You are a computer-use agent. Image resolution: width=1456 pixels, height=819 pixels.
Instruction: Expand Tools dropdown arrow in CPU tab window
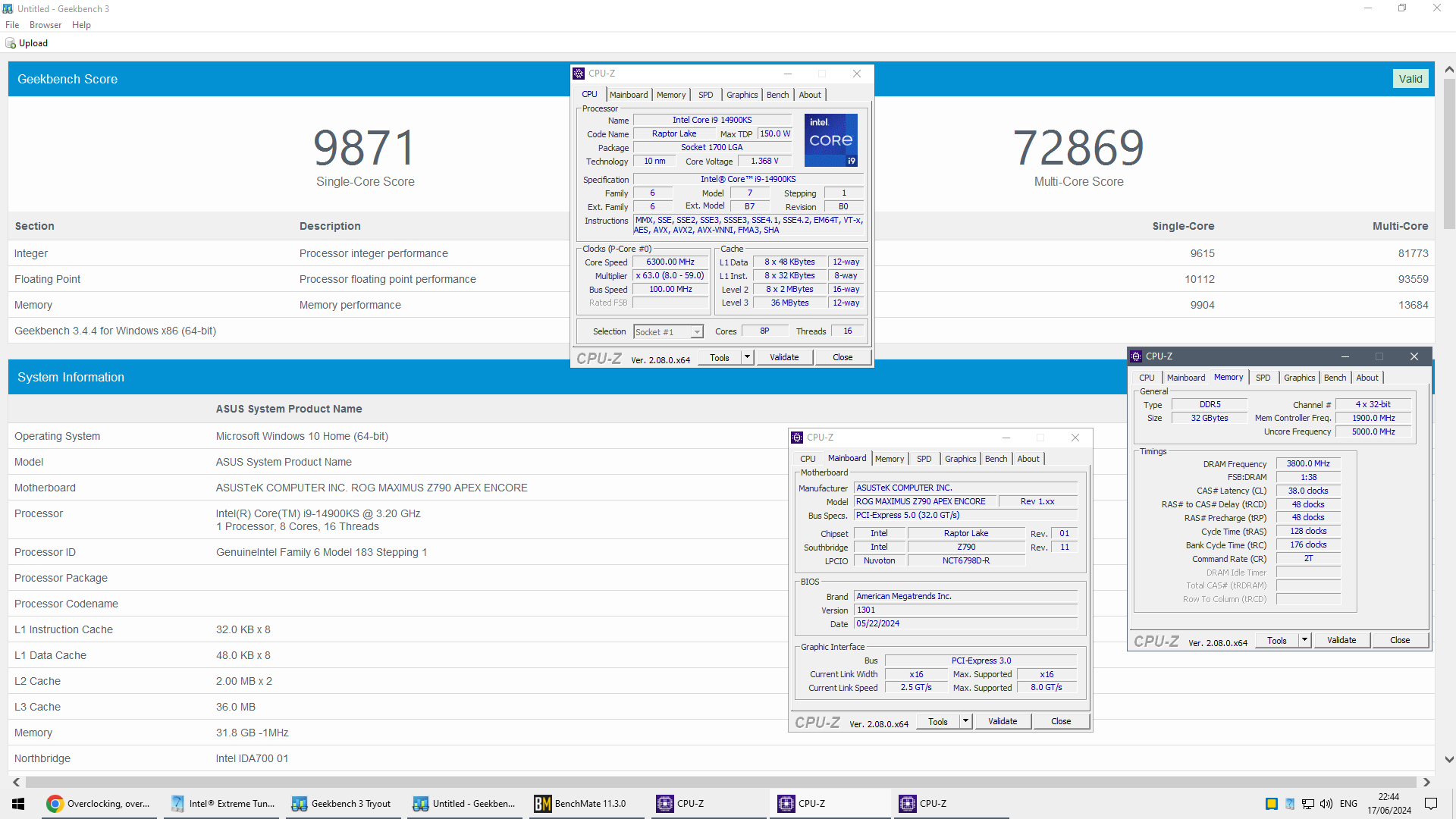pos(747,357)
